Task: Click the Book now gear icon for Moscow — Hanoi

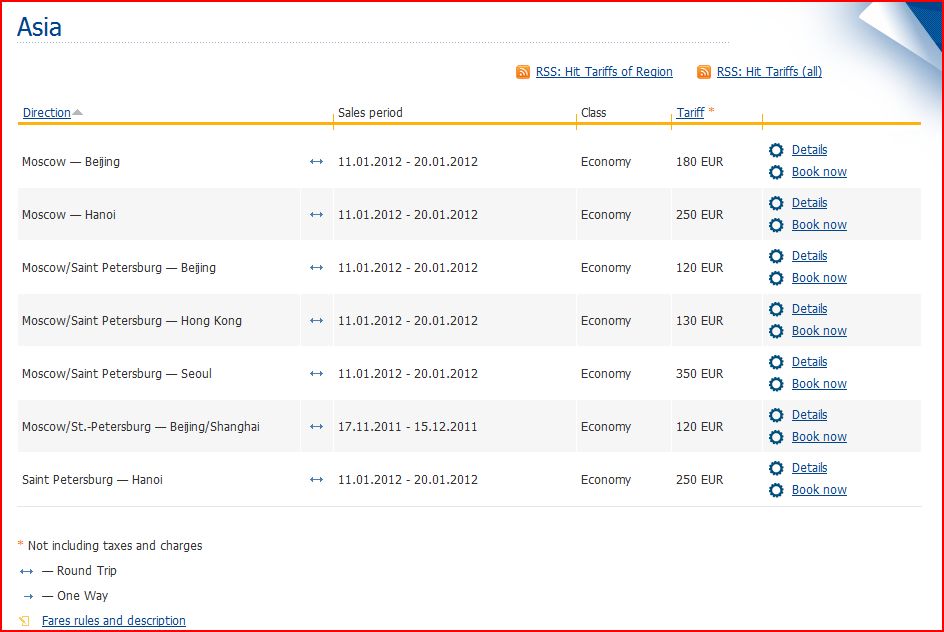Action: [x=776, y=225]
